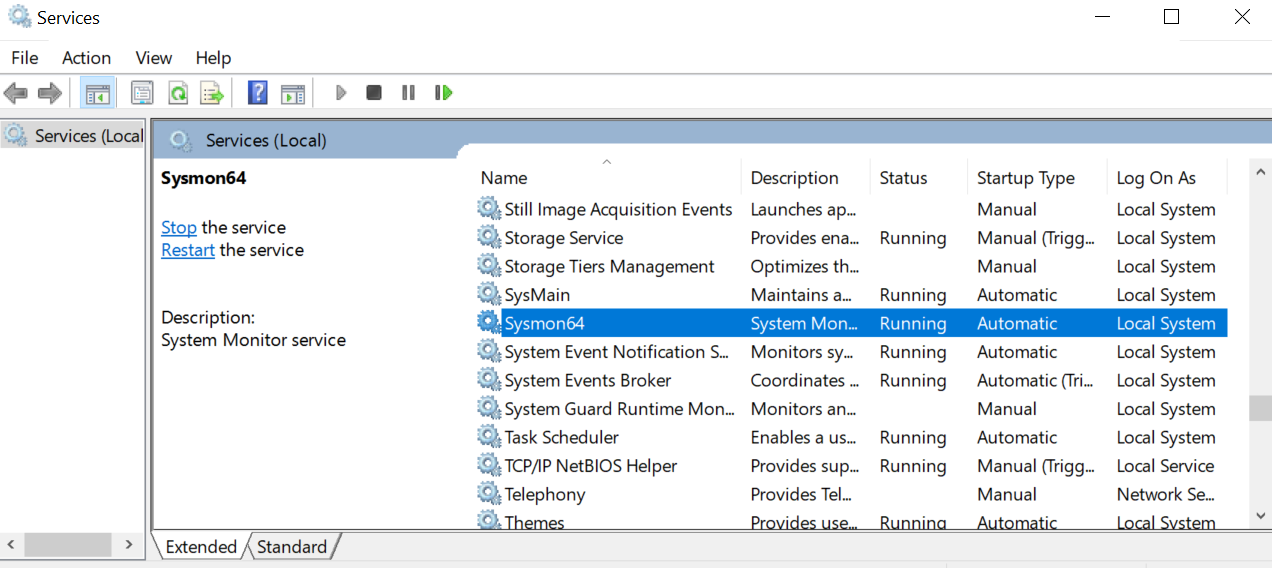Open the Help question mark icon
The width and height of the screenshot is (1272, 568).
click(x=258, y=93)
